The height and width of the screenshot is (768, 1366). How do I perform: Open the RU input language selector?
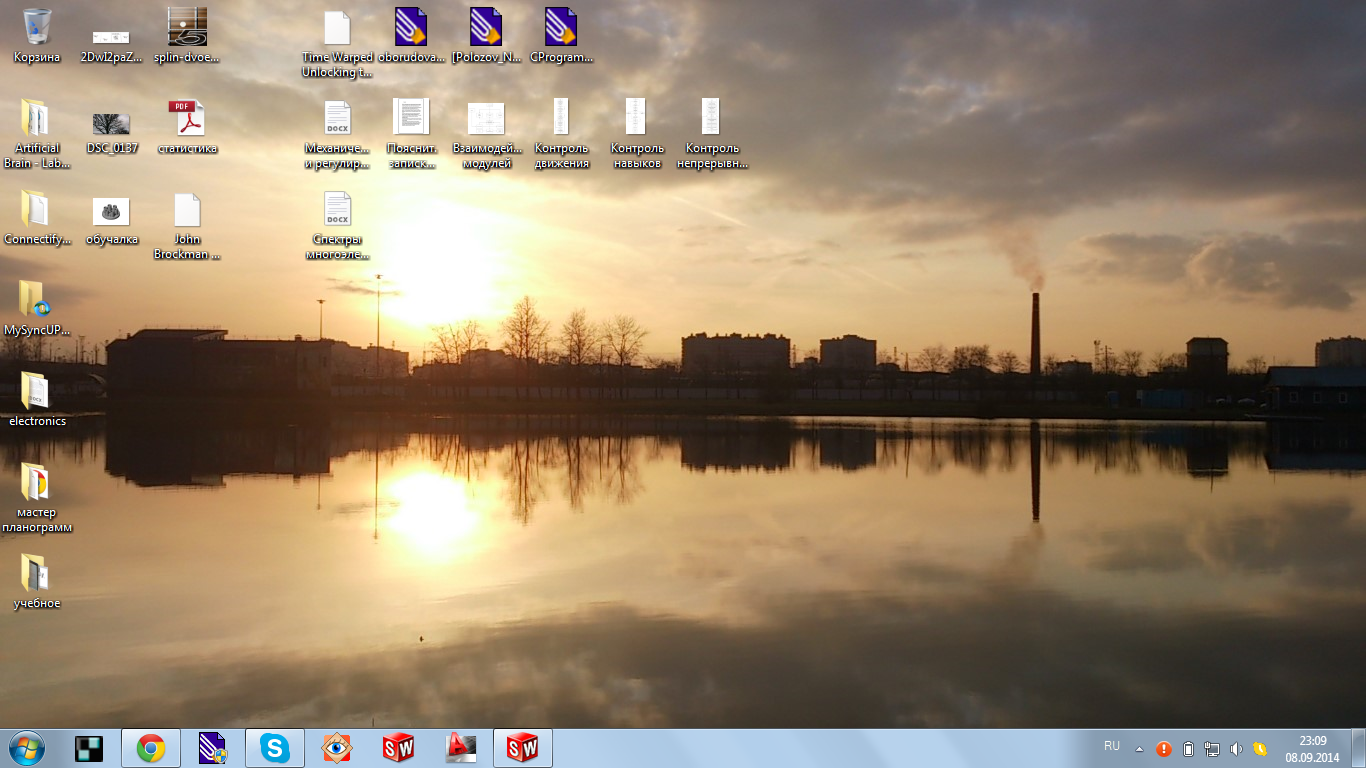click(x=1112, y=747)
